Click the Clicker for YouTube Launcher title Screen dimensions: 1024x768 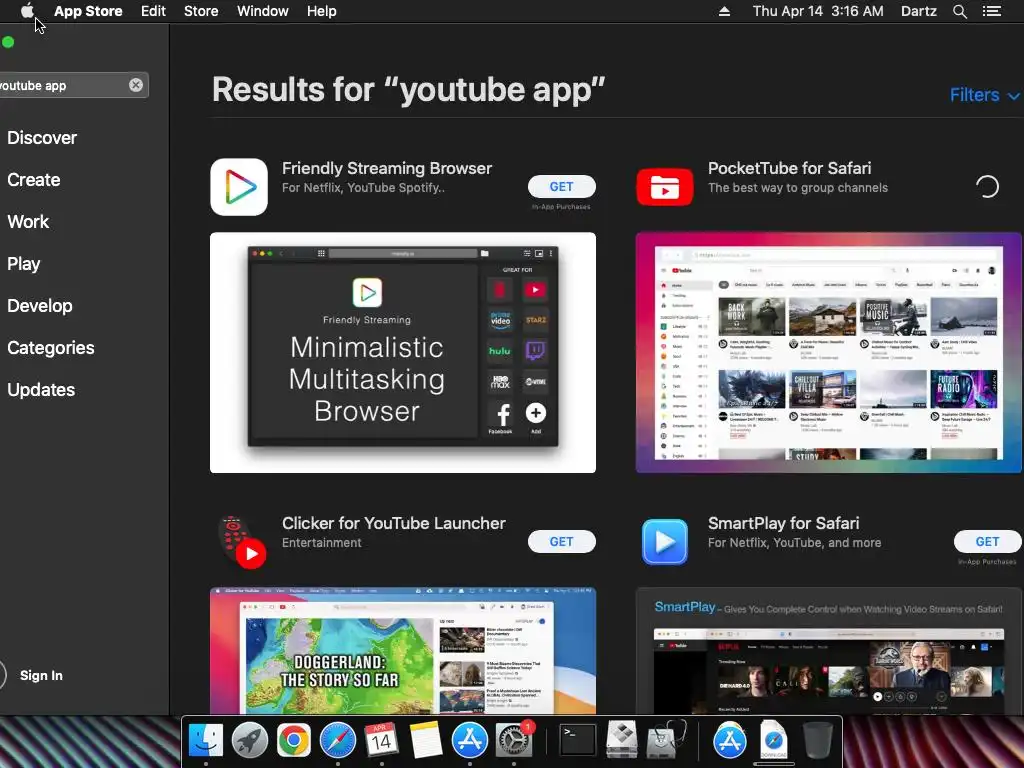(394, 523)
